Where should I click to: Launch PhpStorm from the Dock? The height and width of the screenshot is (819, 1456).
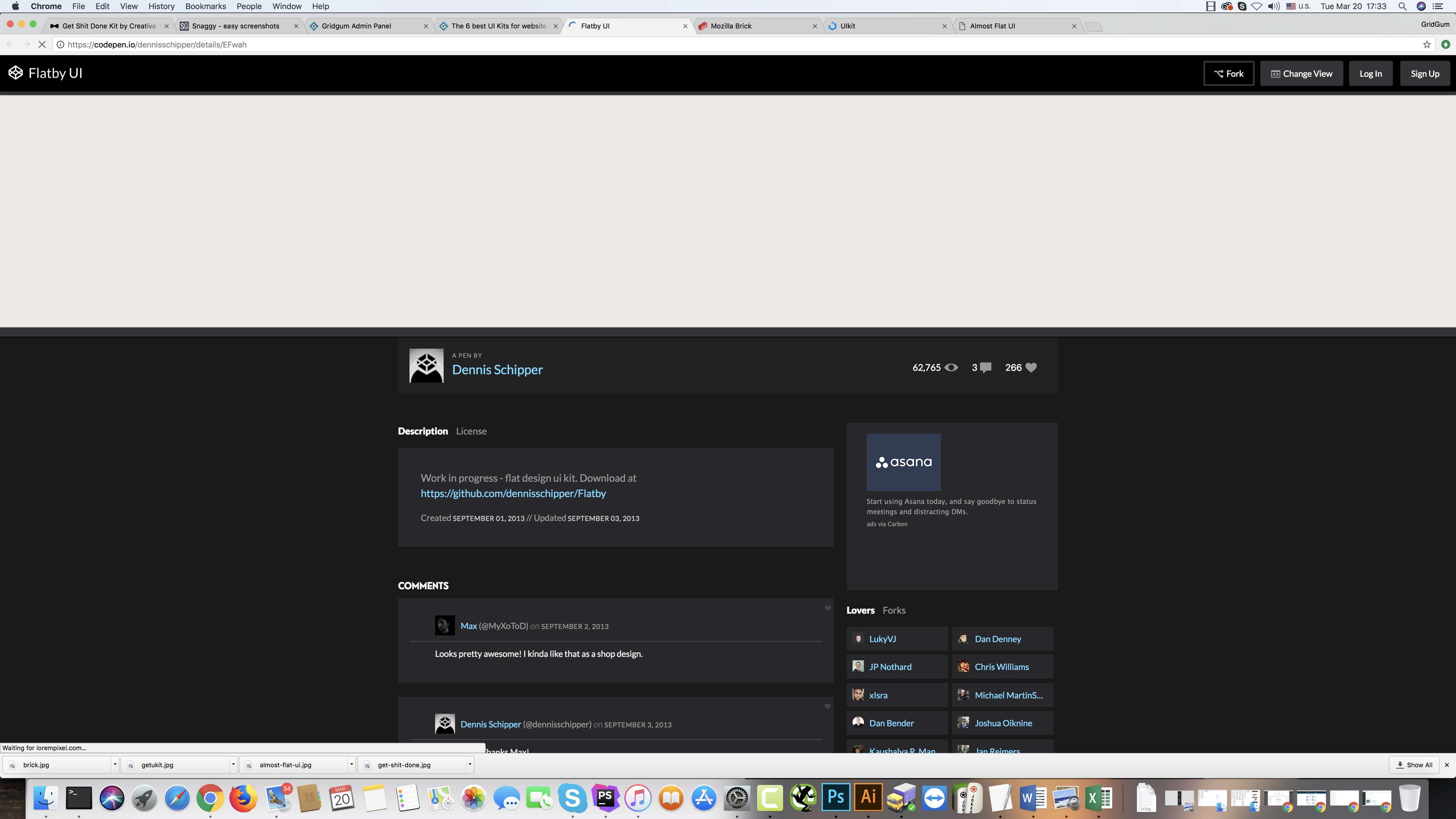tap(605, 797)
